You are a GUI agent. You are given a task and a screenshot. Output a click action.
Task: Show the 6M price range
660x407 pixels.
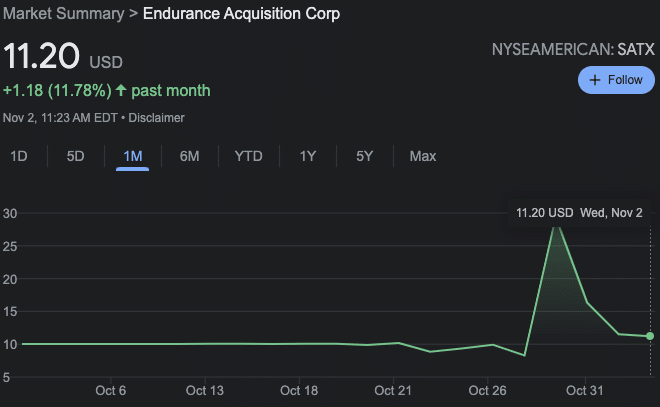click(189, 156)
